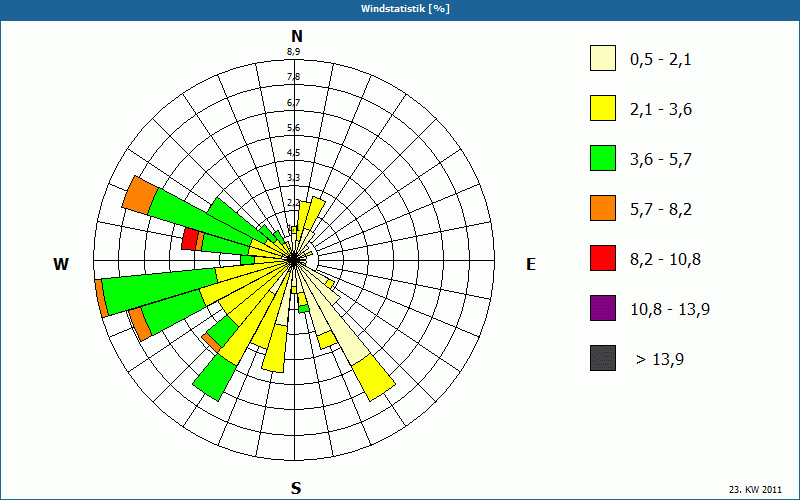
Task: Click the yellow outer segment of the southeast bar
Action: point(374,377)
